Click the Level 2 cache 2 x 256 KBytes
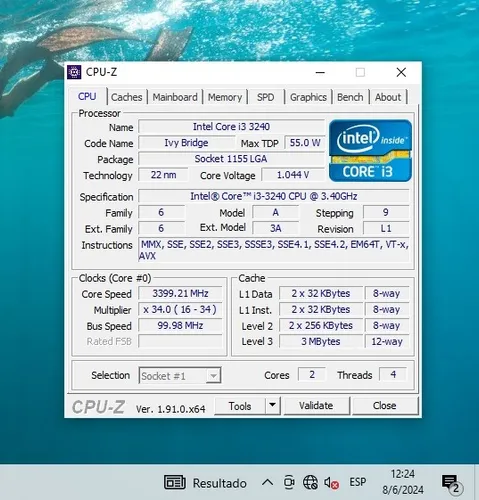The height and width of the screenshot is (500, 479). pyautogui.click(x=321, y=326)
